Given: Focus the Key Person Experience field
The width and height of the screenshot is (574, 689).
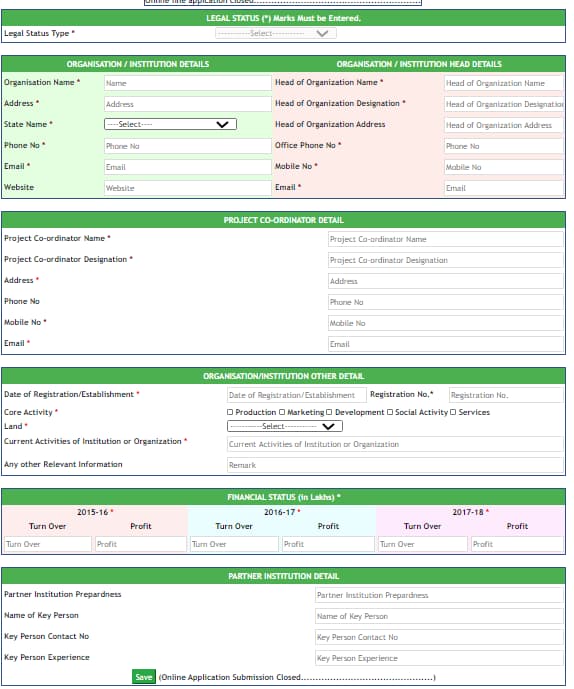Looking at the screenshot, I should click(x=439, y=658).
